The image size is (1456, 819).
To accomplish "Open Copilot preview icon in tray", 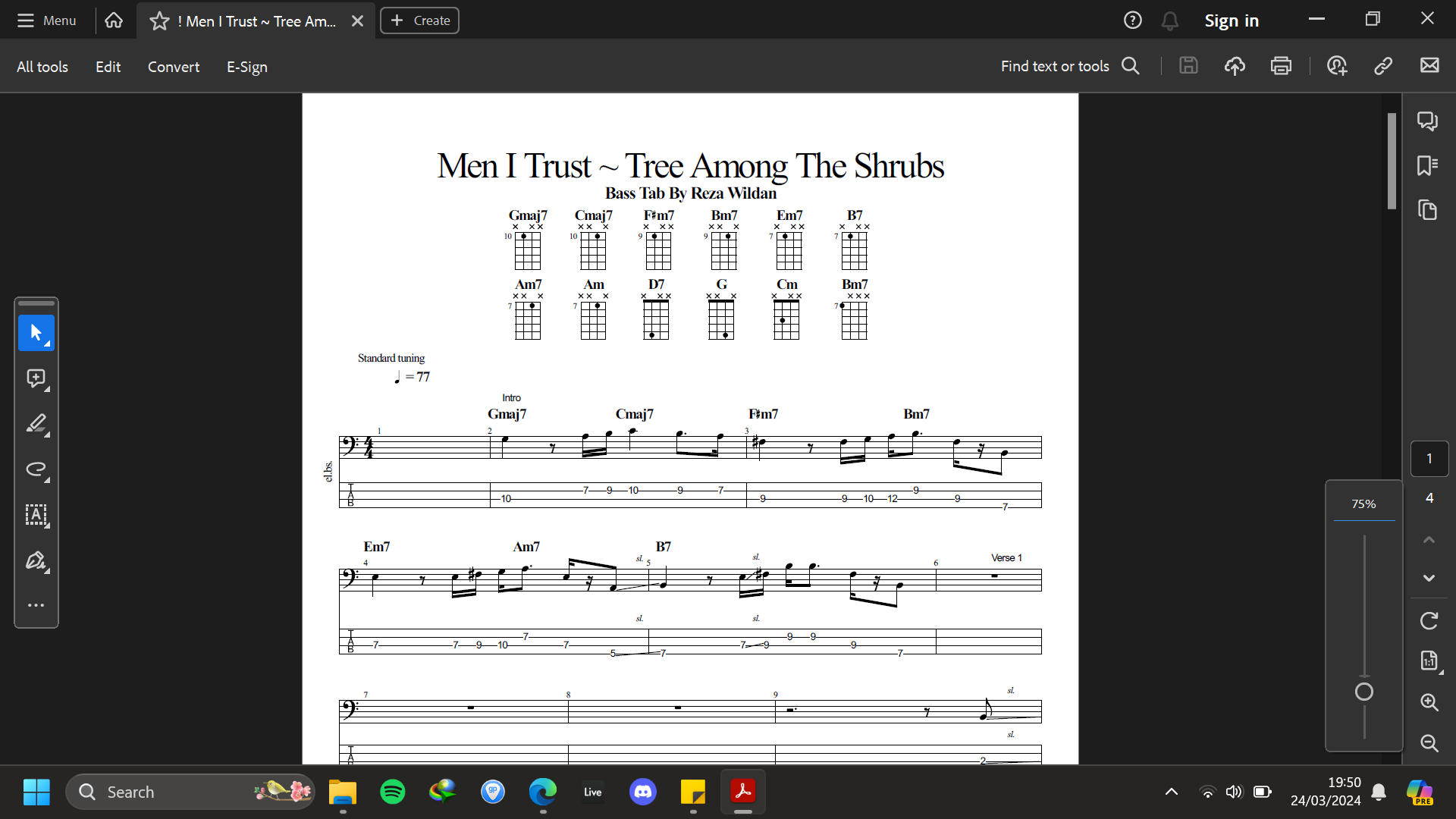I will (x=1420, y=792).
